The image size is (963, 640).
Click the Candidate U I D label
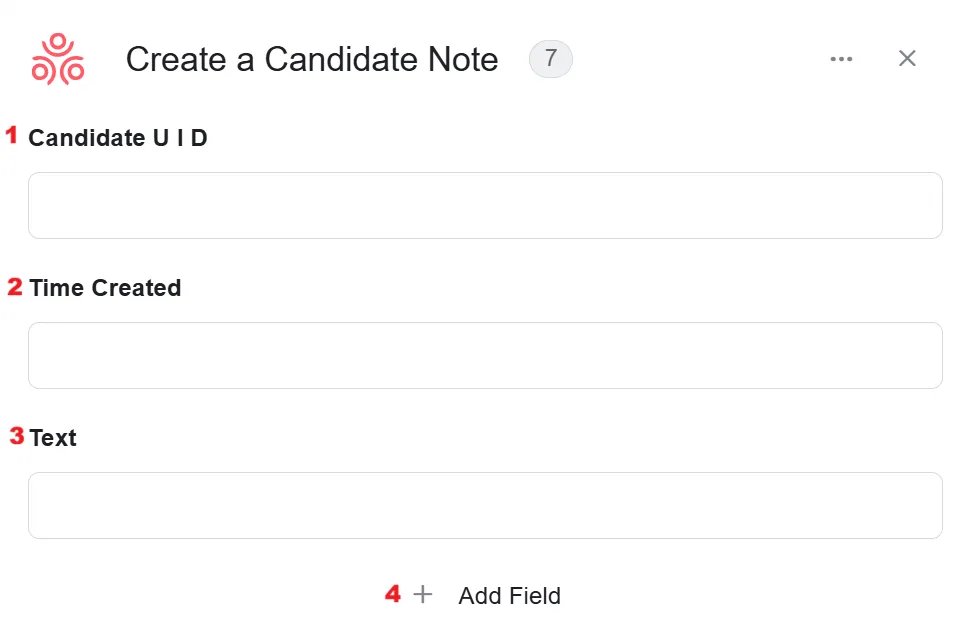pos(118,138)
